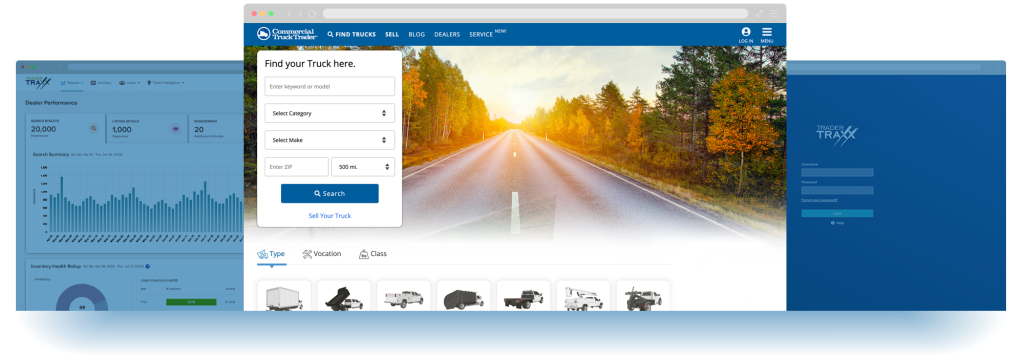This screenshot has width=1024, height=361.
Task: Choose the garbage truck type icon
Action: pos(464,297)
